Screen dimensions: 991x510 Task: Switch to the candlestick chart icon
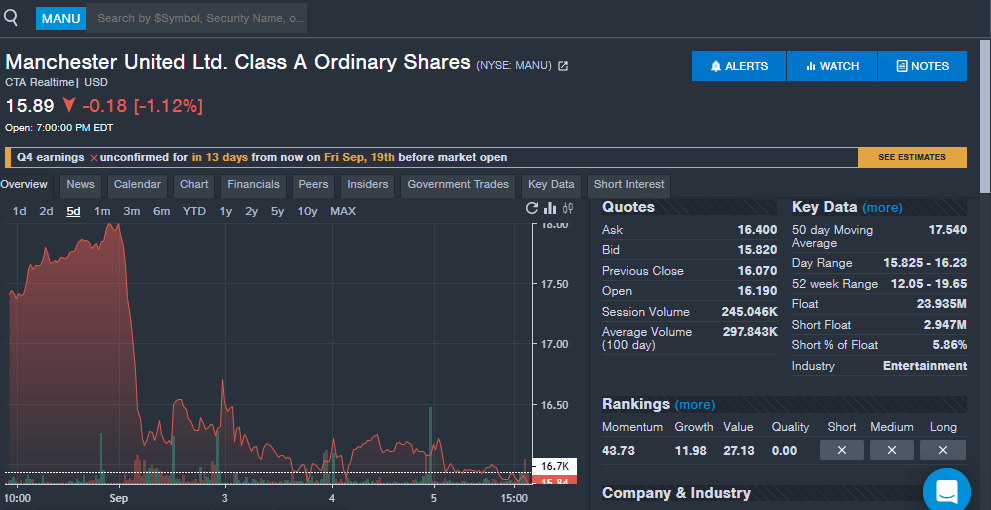click(568, 208)
